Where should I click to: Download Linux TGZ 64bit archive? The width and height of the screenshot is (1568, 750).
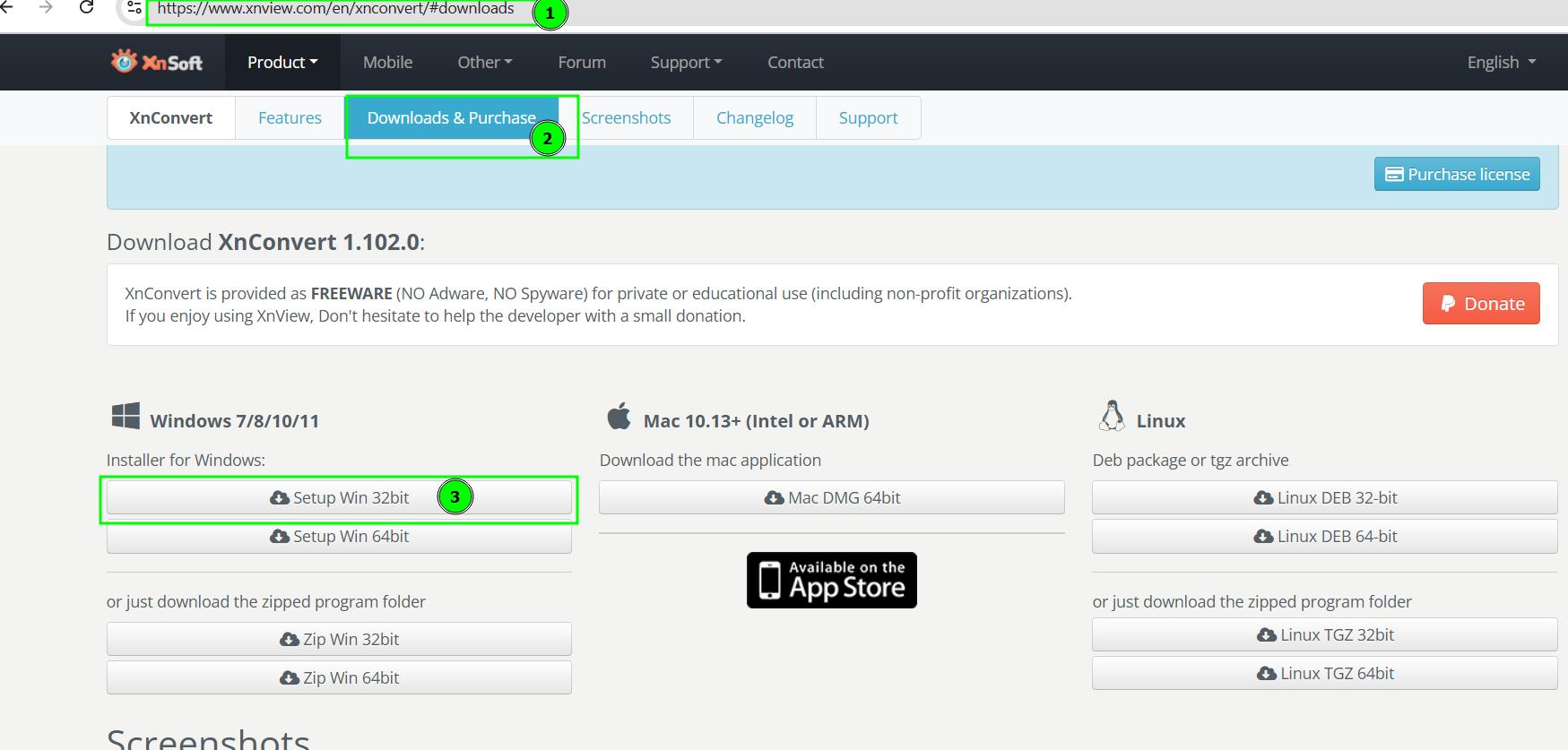(x=1325, y=673)
